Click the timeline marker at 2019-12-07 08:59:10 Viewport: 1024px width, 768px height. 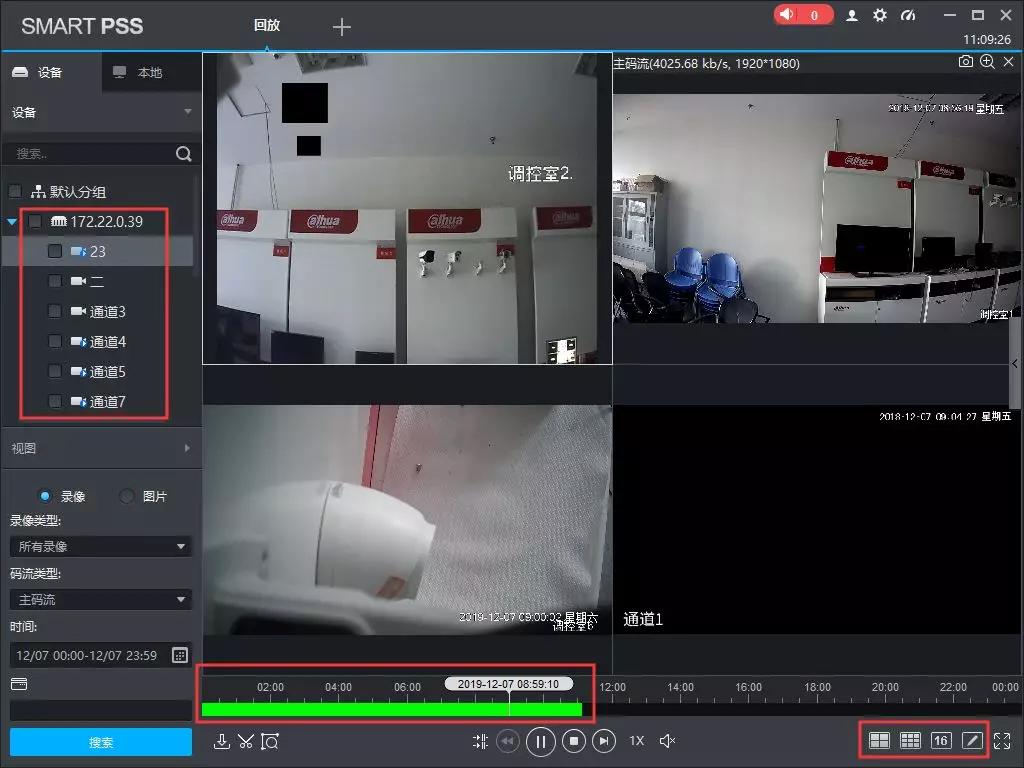(x=508, y=683)
